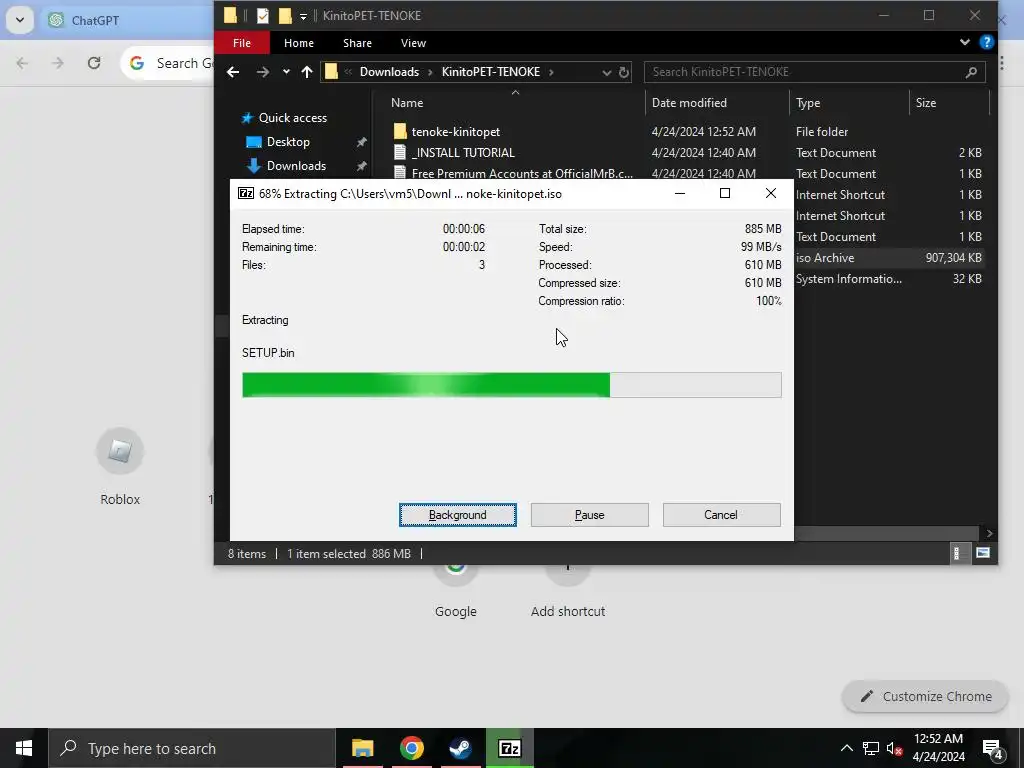Open Quick Access Toolbar customize dropdown
This screenshot has width=1024, height=768.
click(303, 16)
